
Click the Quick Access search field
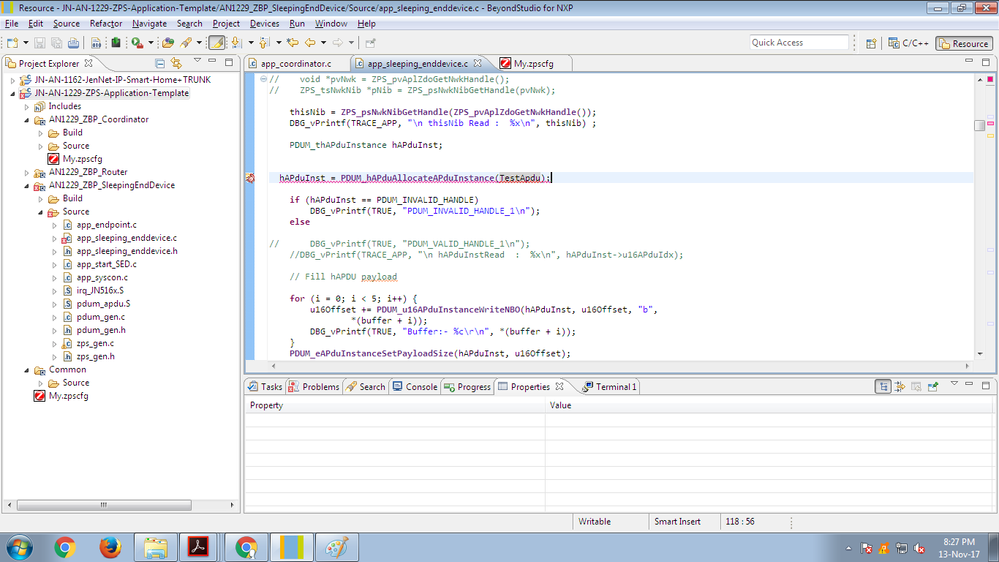[800, 43]
